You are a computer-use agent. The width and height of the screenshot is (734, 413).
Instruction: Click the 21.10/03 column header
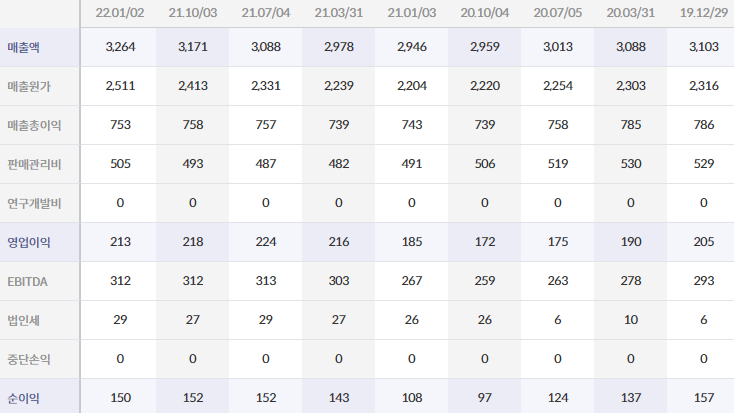point(193,13)
